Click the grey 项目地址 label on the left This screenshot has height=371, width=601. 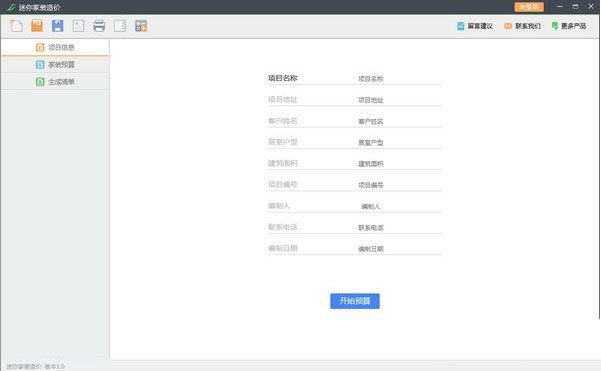[x=282, y=100]
